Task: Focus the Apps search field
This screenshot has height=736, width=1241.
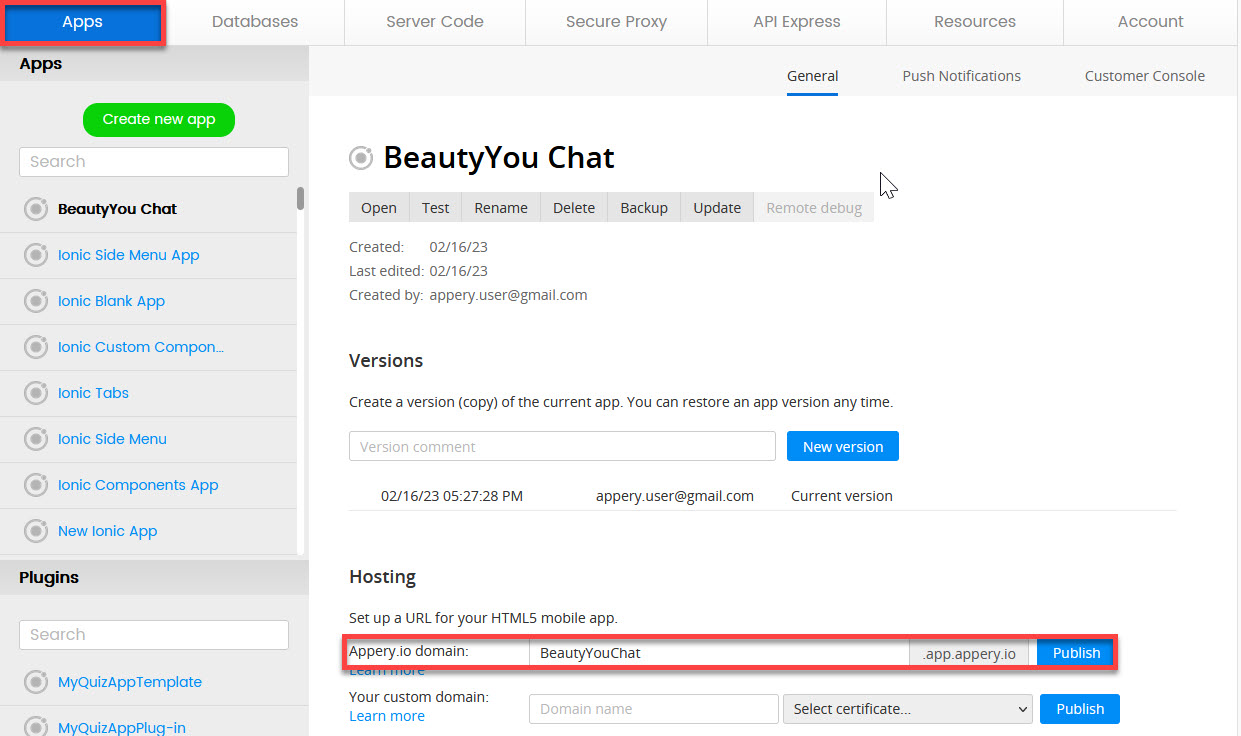Action: tap(154, 162)
